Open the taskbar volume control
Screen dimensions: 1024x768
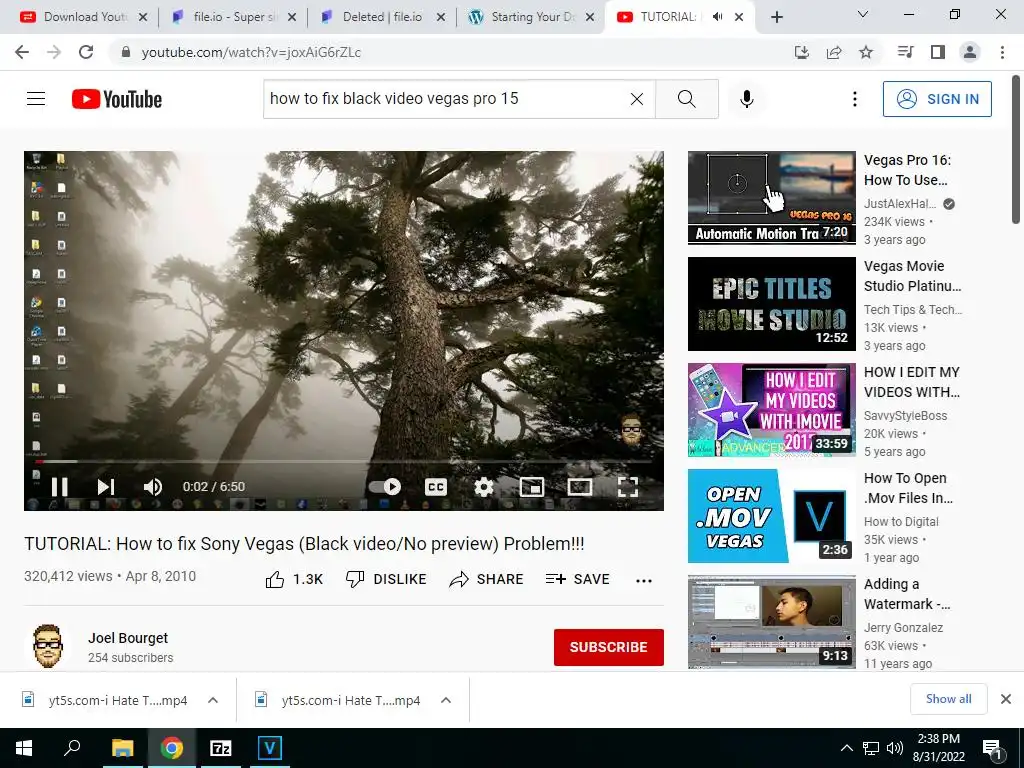[x=894, y=748]
